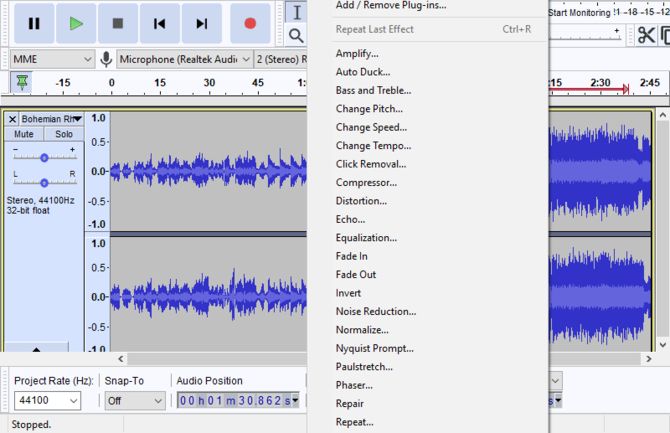670x433 pixels.
Task: Choose Noise Reduction from the effects menu
Action: tap(376, 311)
